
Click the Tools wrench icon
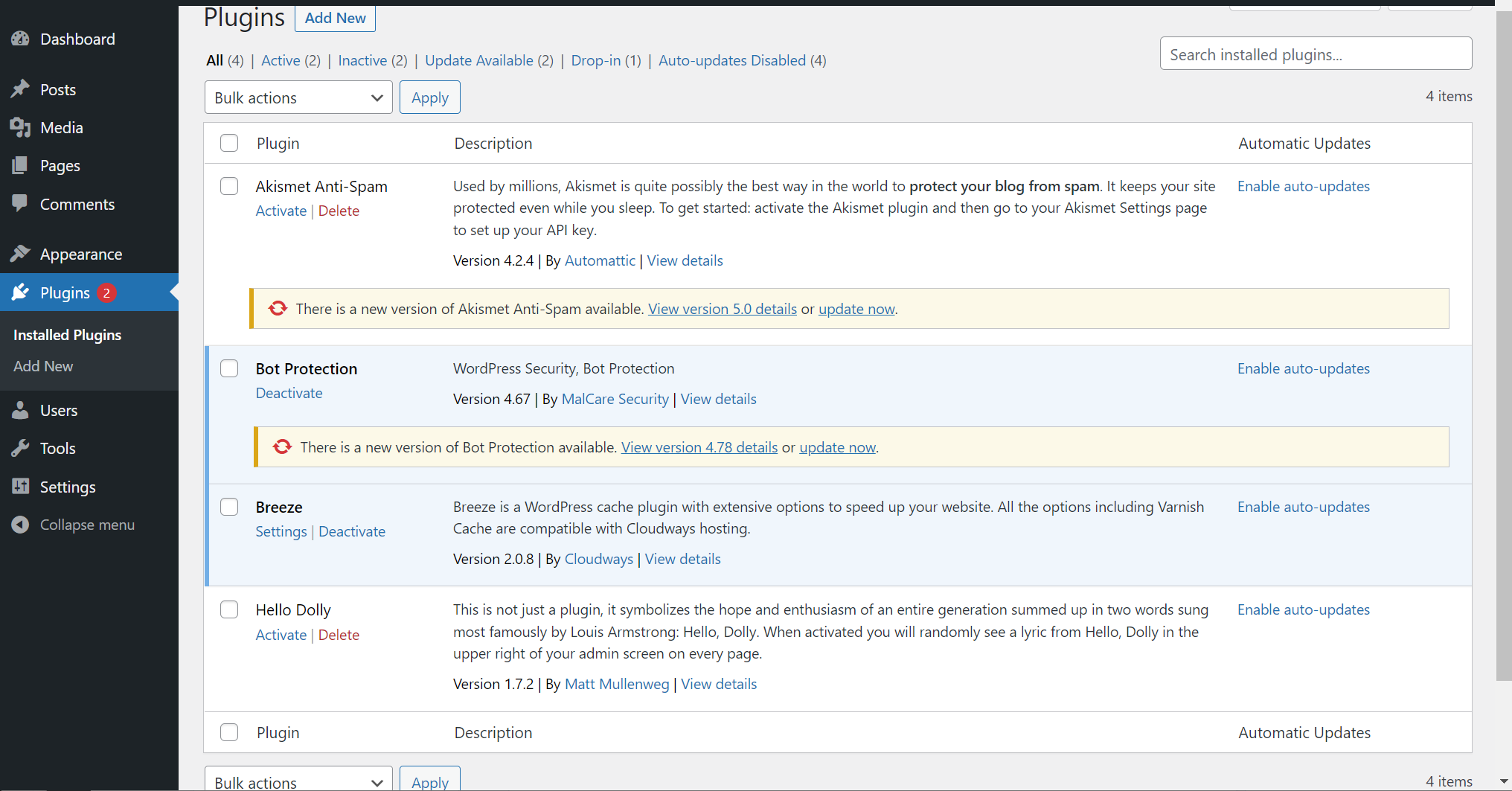pyautogui.click(x=20, y=448)
